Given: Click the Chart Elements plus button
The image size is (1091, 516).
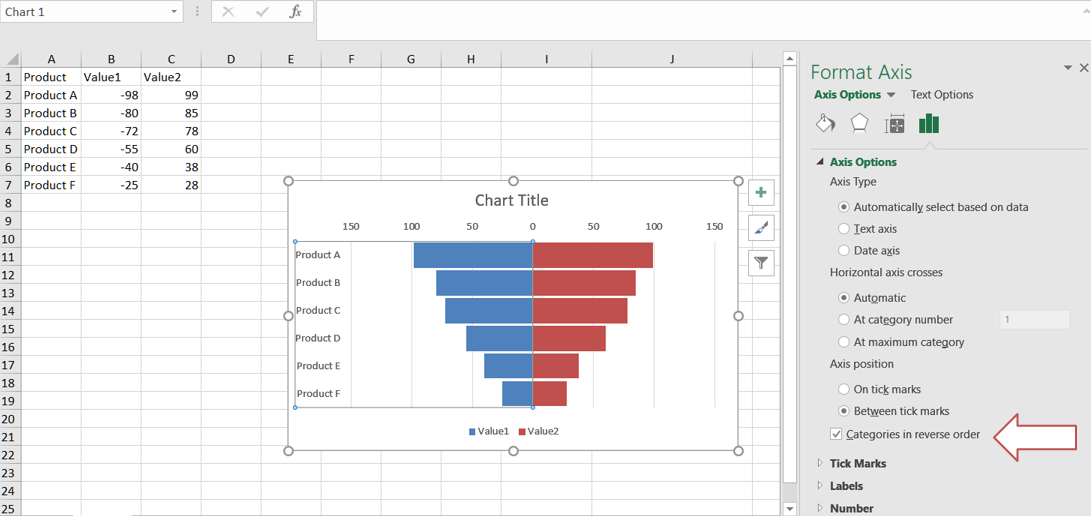Looking at the screenshot, I should 761,193.
